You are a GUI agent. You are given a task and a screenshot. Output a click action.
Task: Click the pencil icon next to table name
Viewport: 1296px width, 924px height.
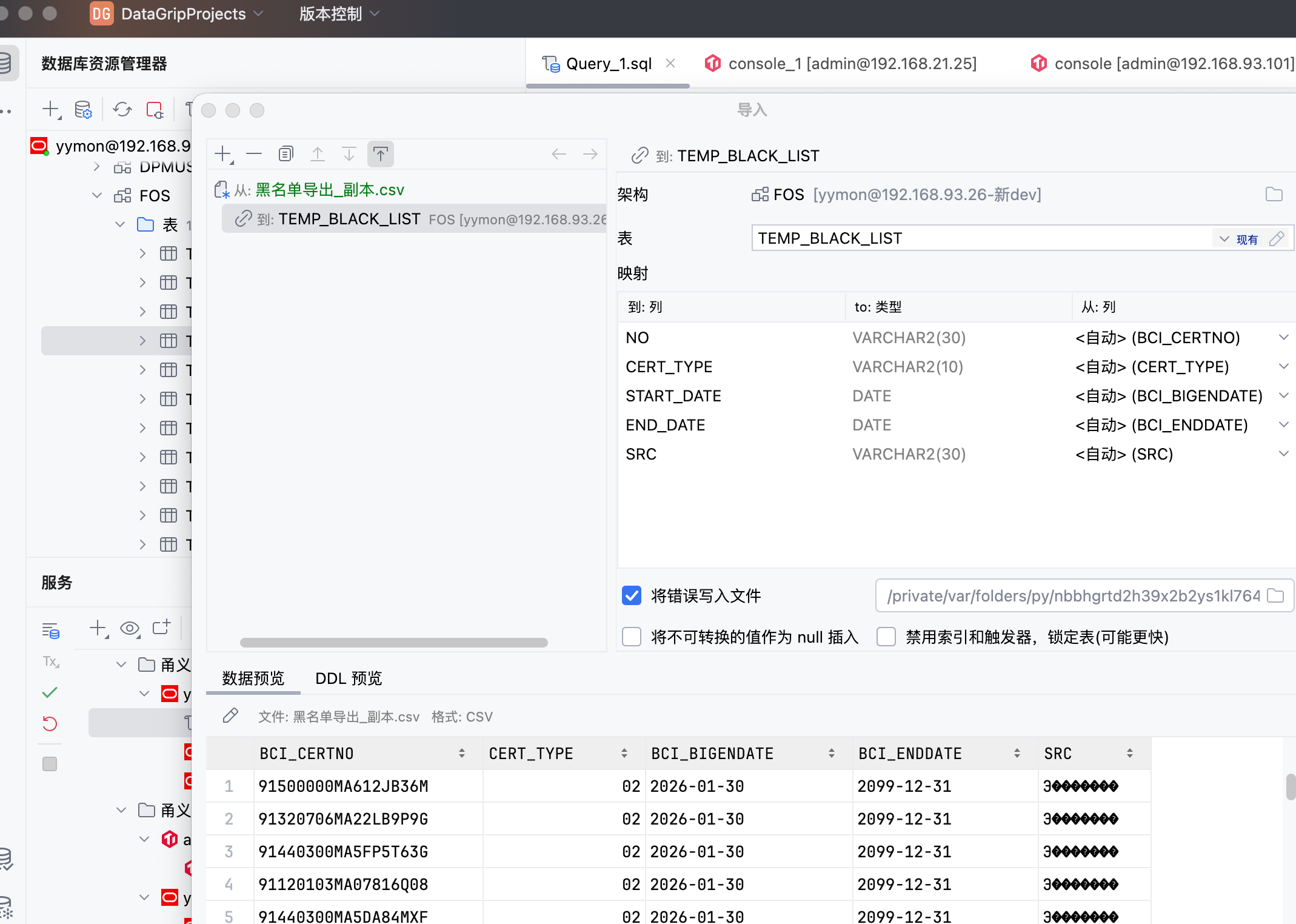1277,239
